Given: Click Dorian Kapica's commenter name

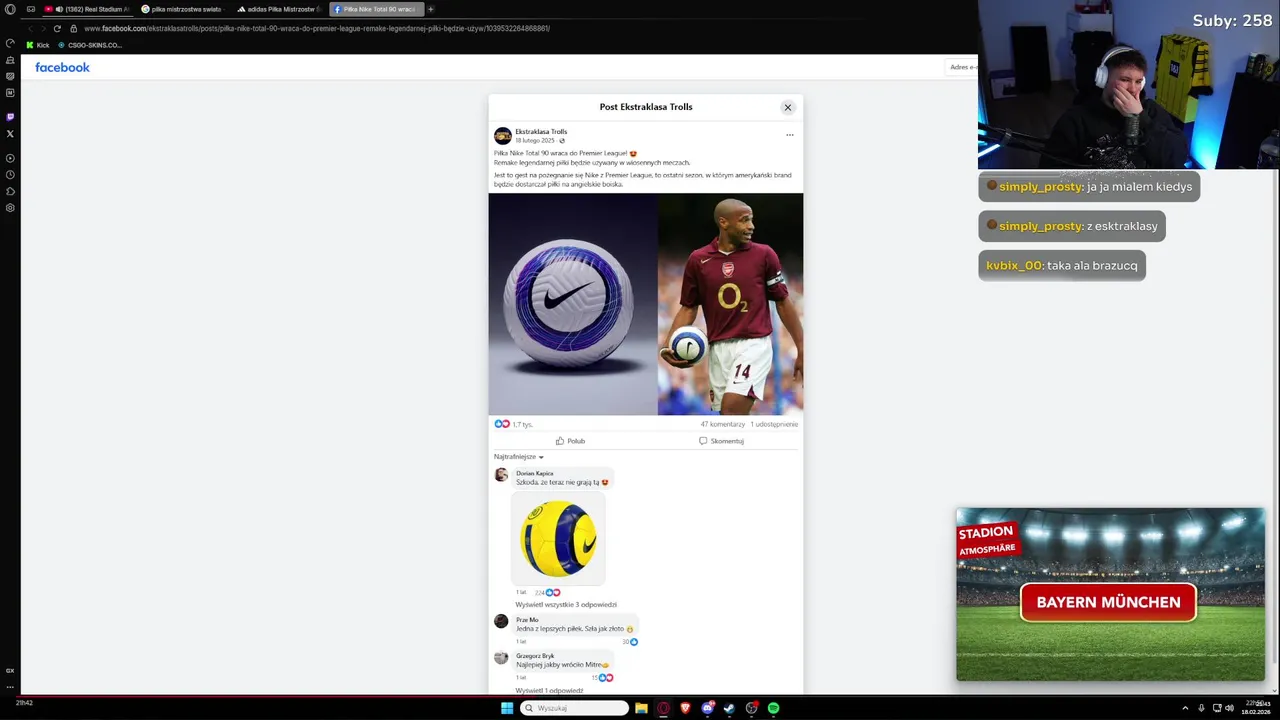Looking at the screenshot, I should (534, 473).
